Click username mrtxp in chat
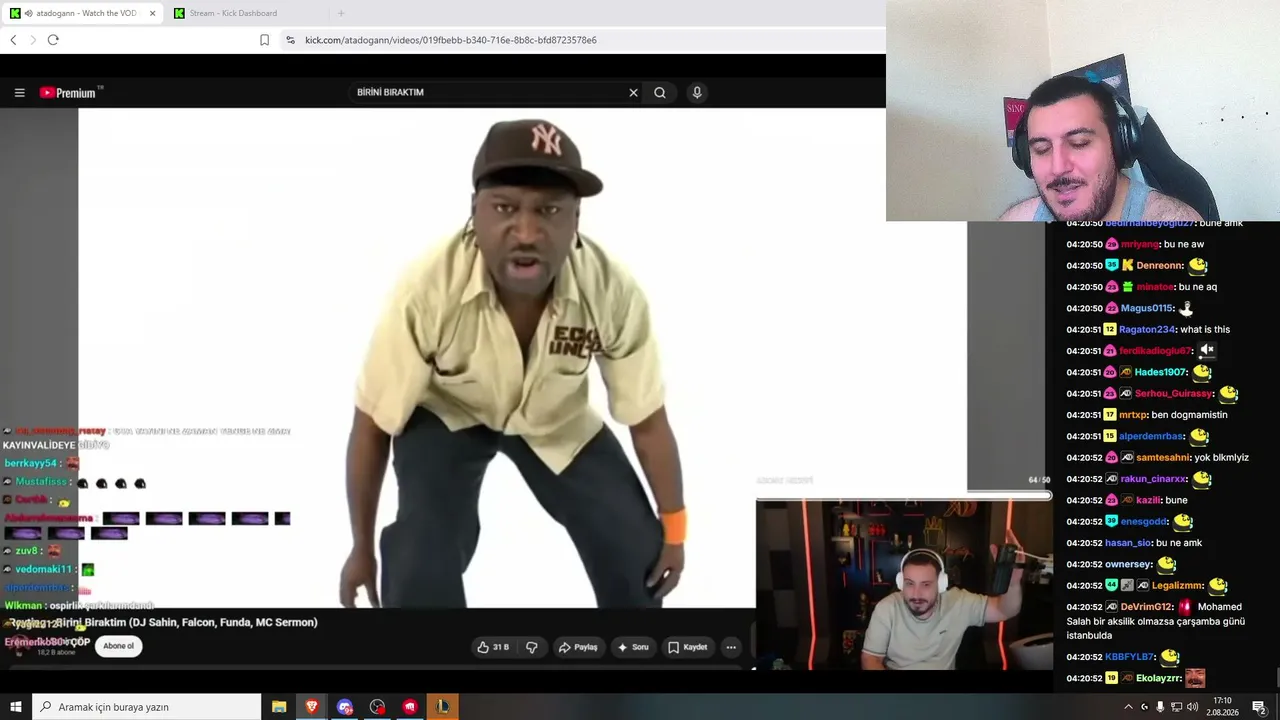 [x=1133, y=415]
